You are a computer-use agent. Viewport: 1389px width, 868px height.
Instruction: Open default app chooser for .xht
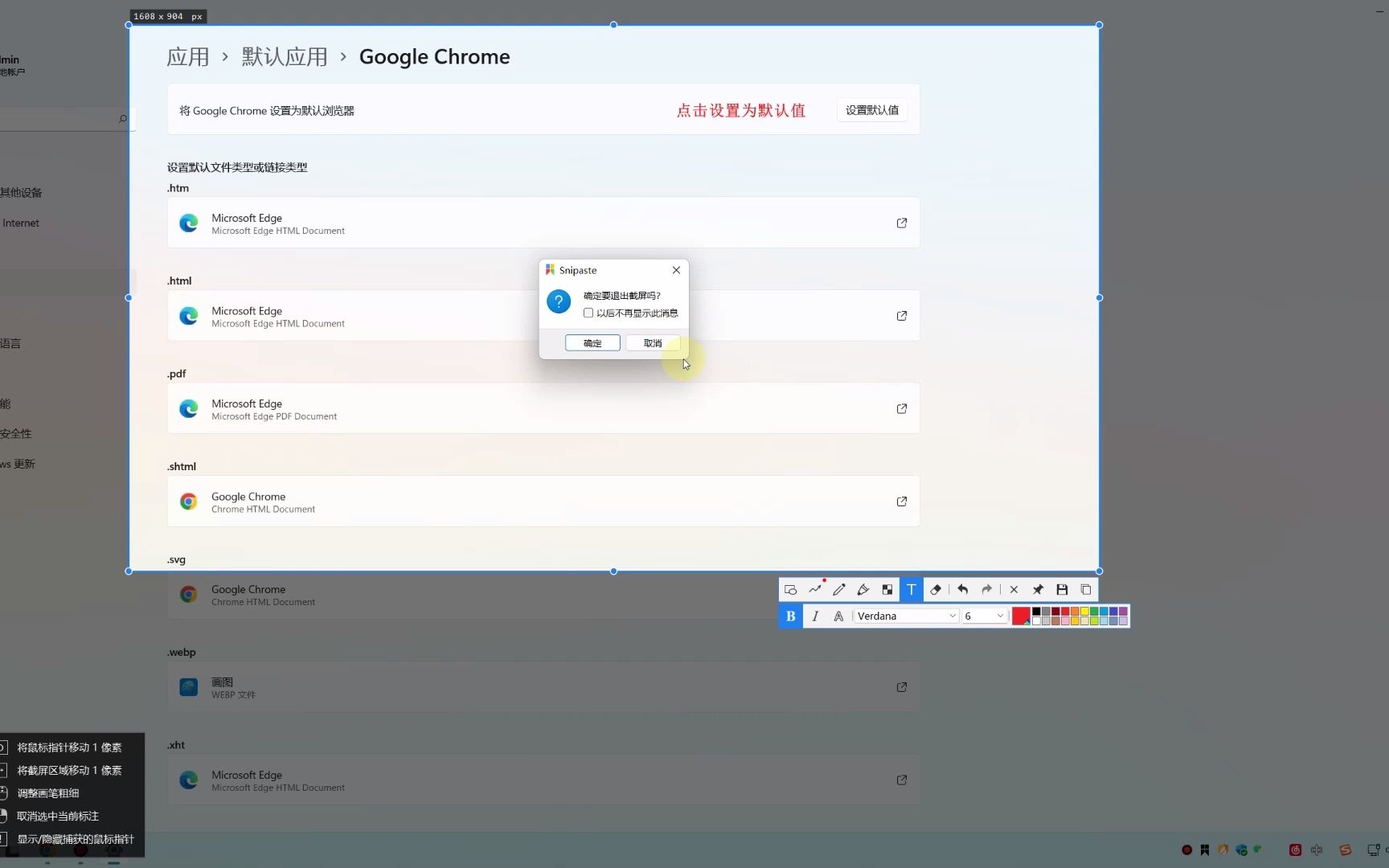pyautogui.click(x=902, y=780)
